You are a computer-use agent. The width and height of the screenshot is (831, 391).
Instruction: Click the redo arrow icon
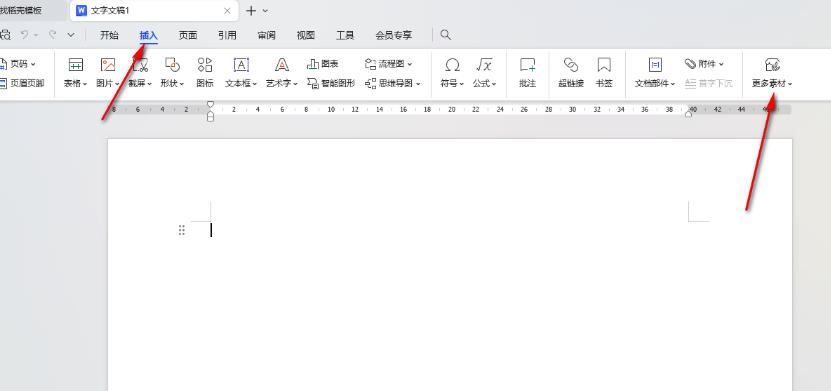pyautogui.click(x=52, y=35)
